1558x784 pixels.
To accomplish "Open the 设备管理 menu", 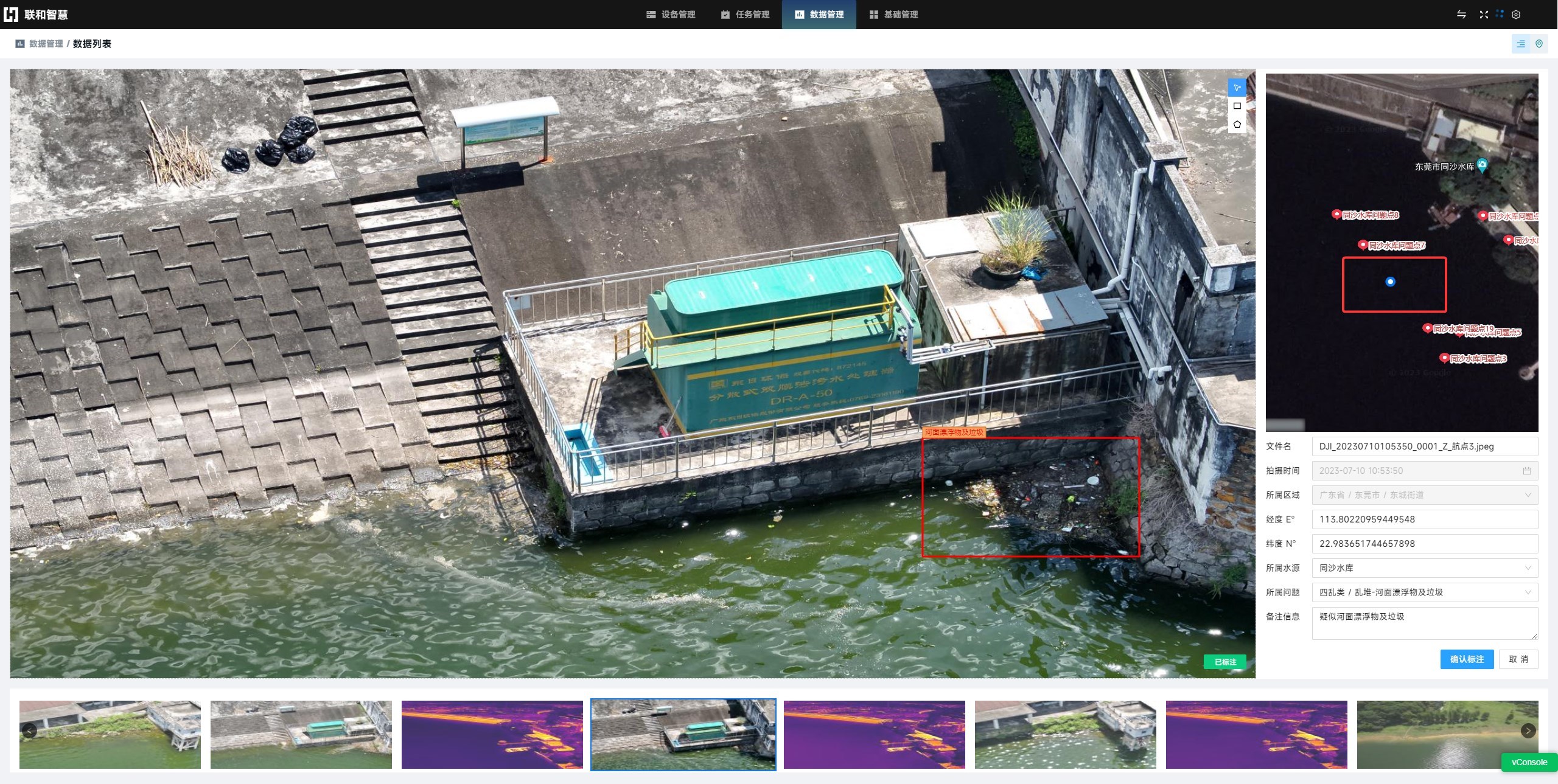I will point(670,15).
